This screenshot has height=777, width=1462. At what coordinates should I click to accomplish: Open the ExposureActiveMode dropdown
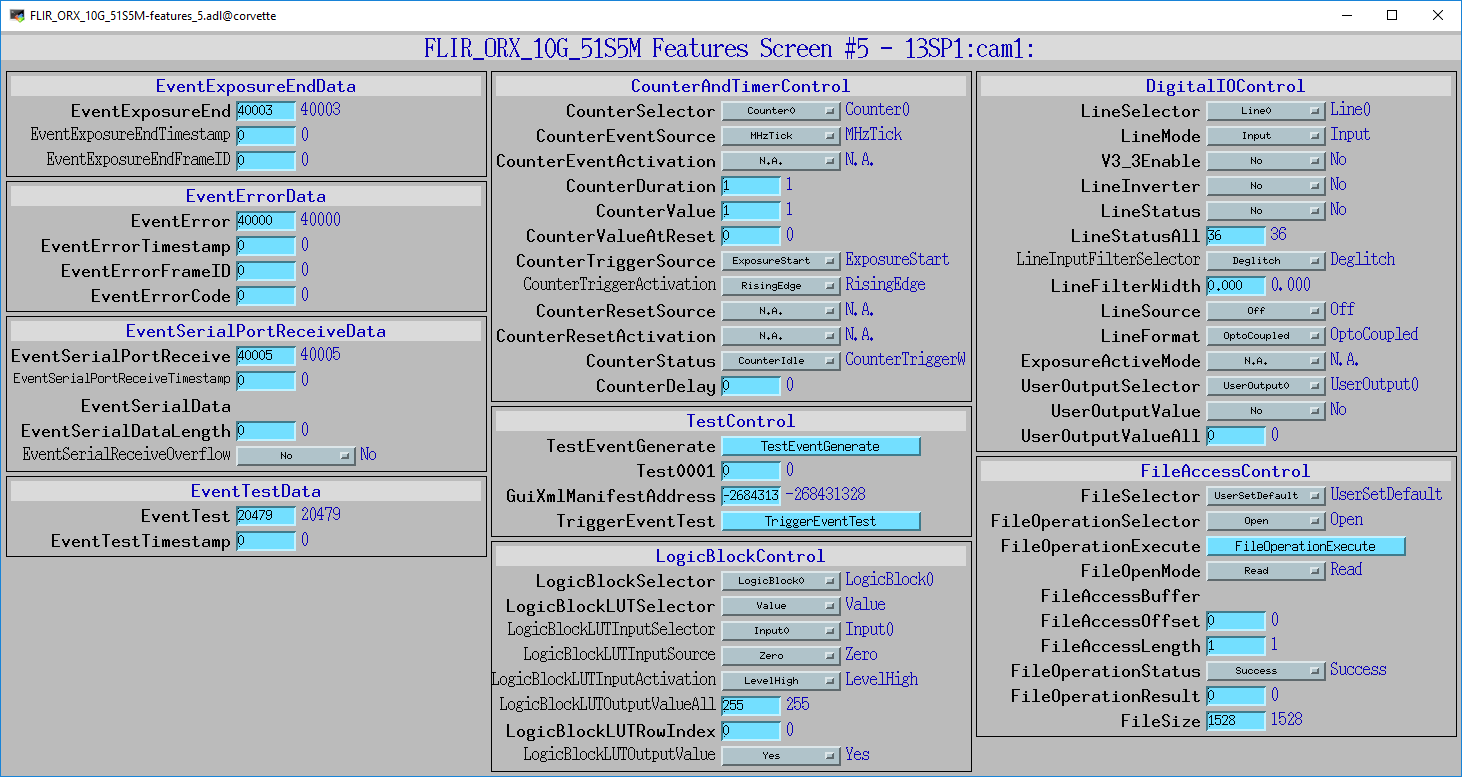(1266, 361)
